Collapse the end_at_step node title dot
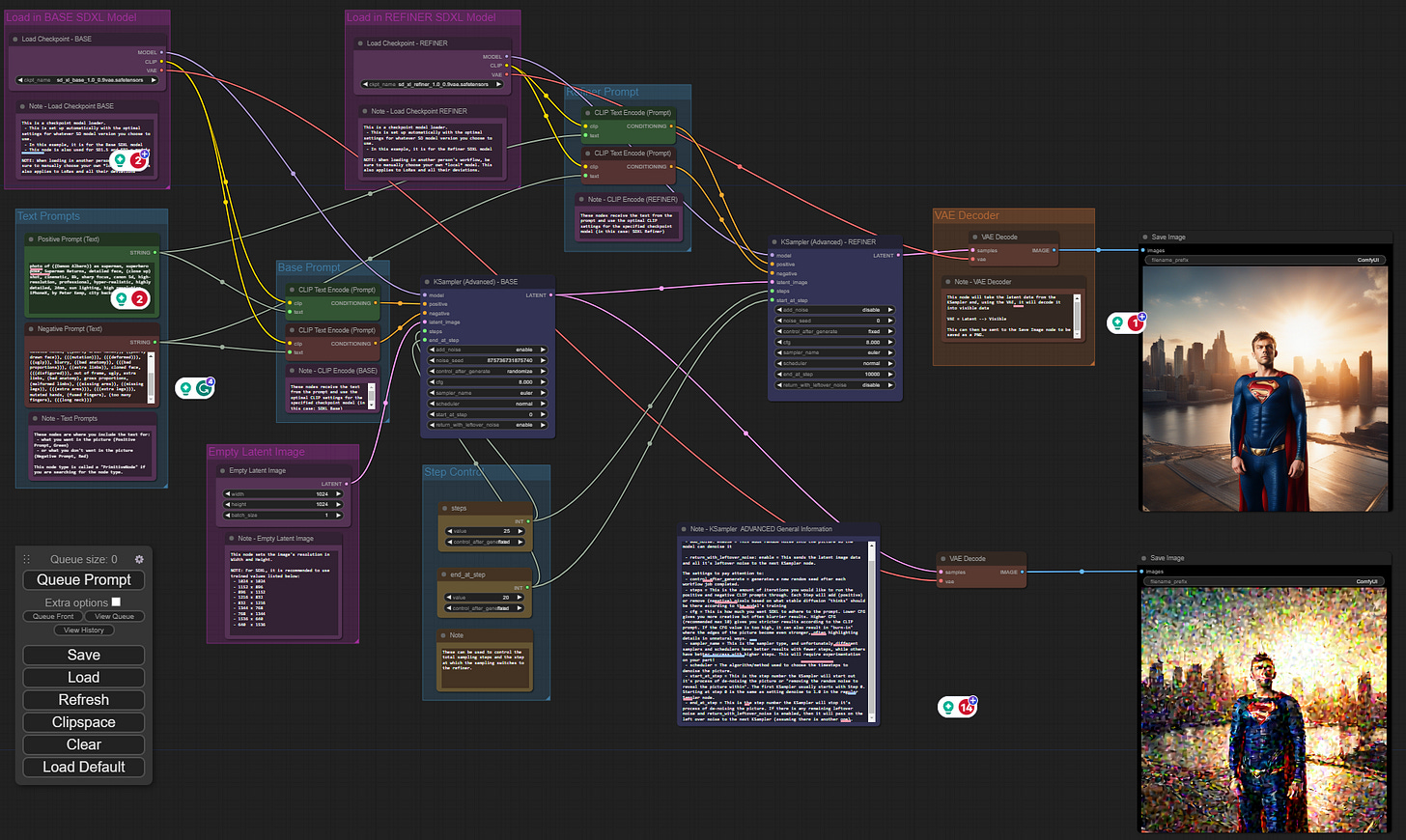Image resolution: width=1406 pixels, height=840 pixels. coord(444,574)
